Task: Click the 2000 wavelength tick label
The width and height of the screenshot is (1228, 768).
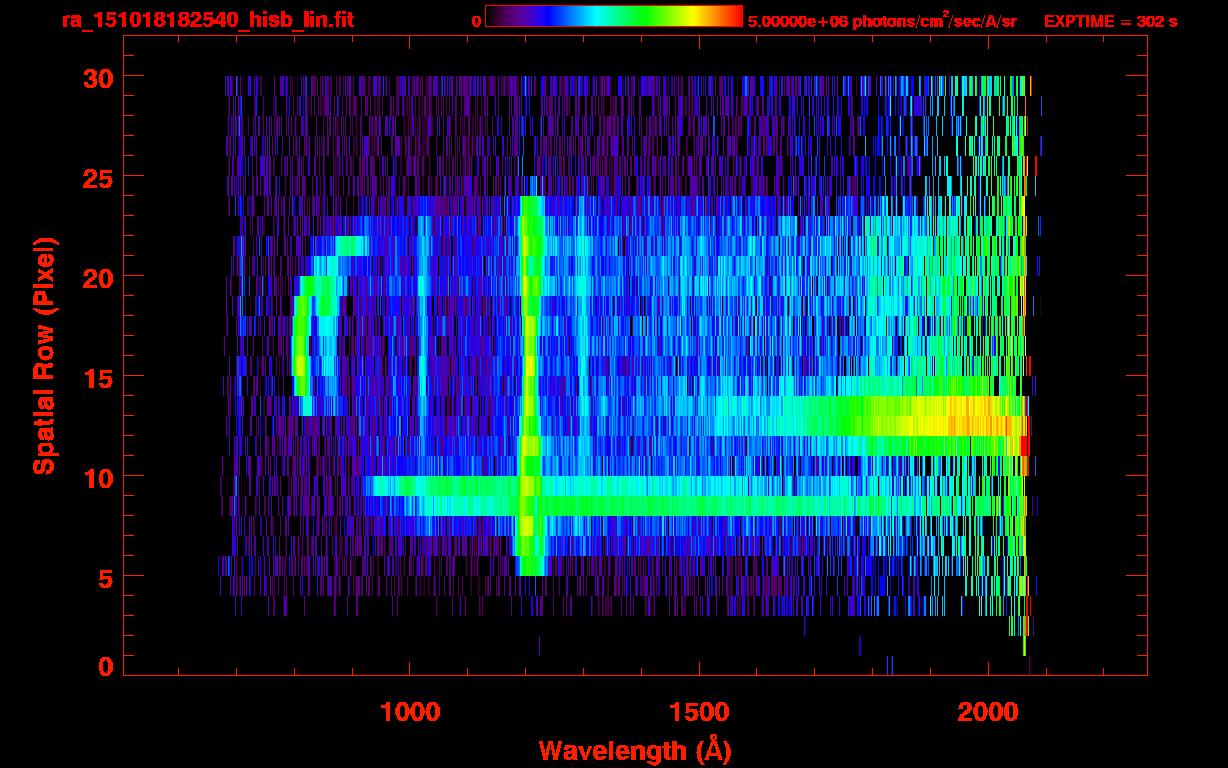Action: (x=988, y=711)
